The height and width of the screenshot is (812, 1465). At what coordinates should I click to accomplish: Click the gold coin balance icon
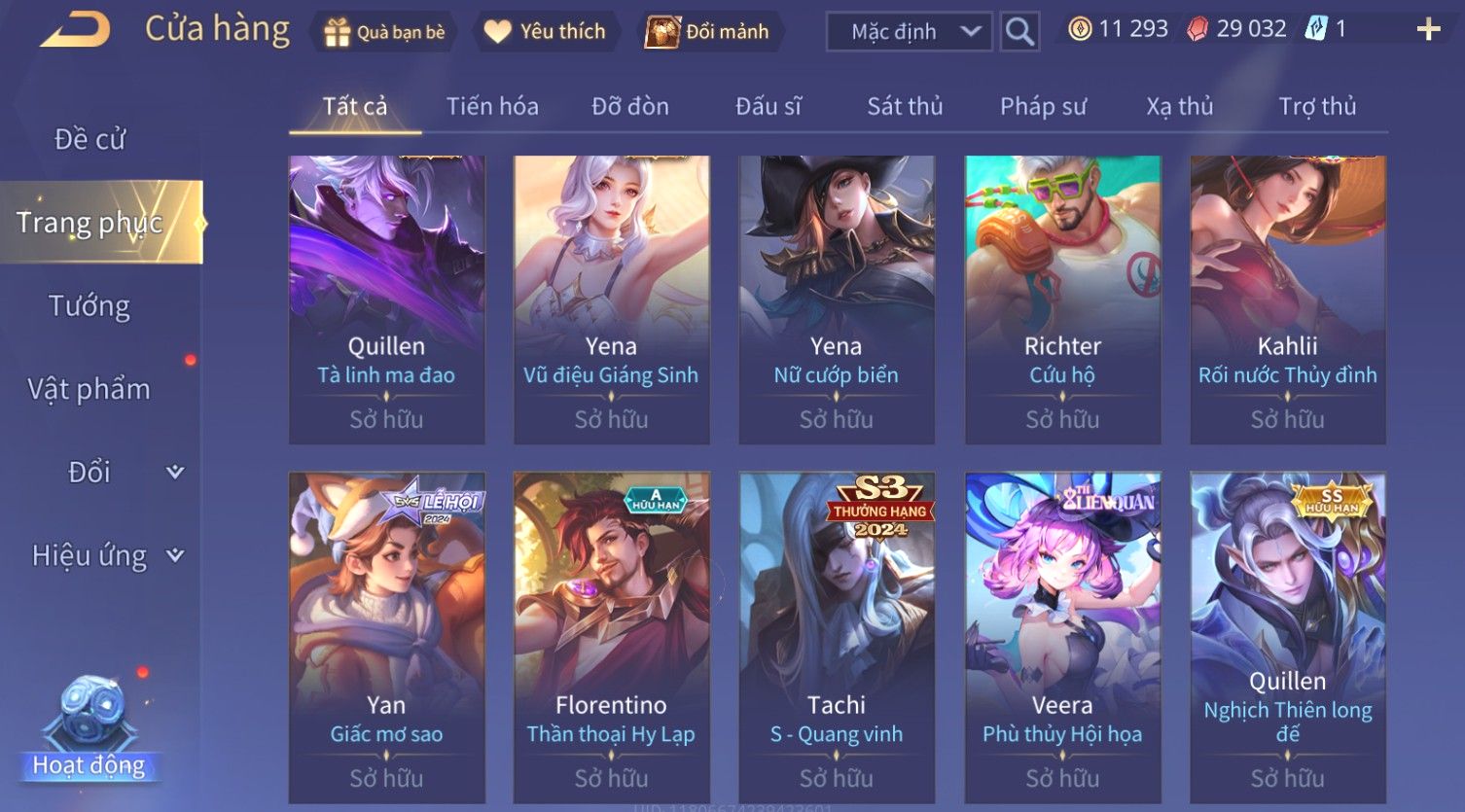[x=1080, y=29]
